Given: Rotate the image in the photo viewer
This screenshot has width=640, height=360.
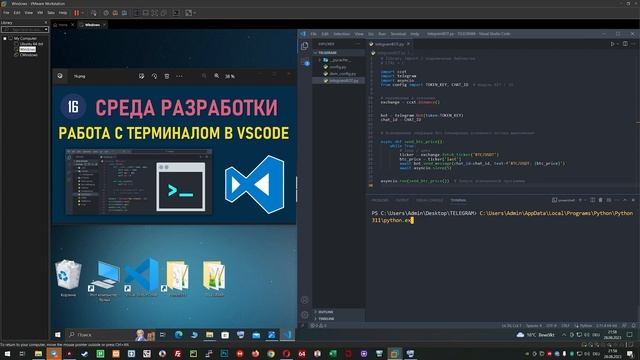Looking at the screenshot, I should [154, 76].
